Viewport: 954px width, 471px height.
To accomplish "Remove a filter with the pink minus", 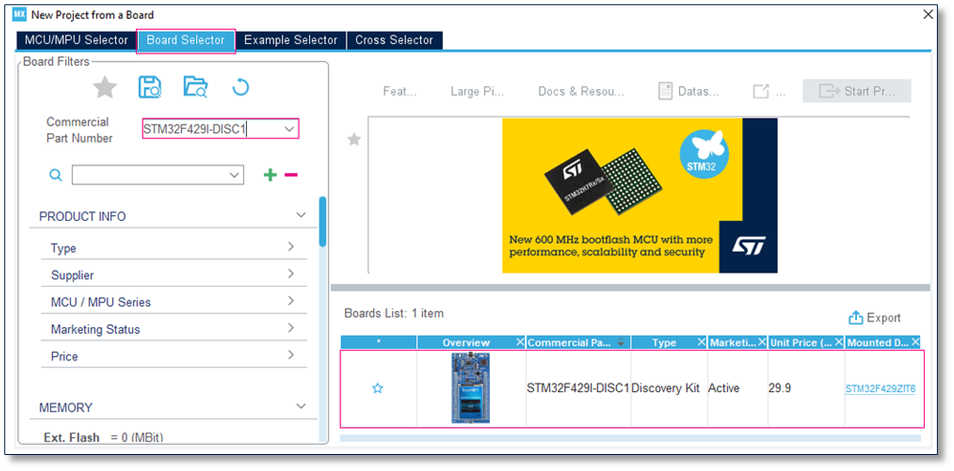I will 291,175.
